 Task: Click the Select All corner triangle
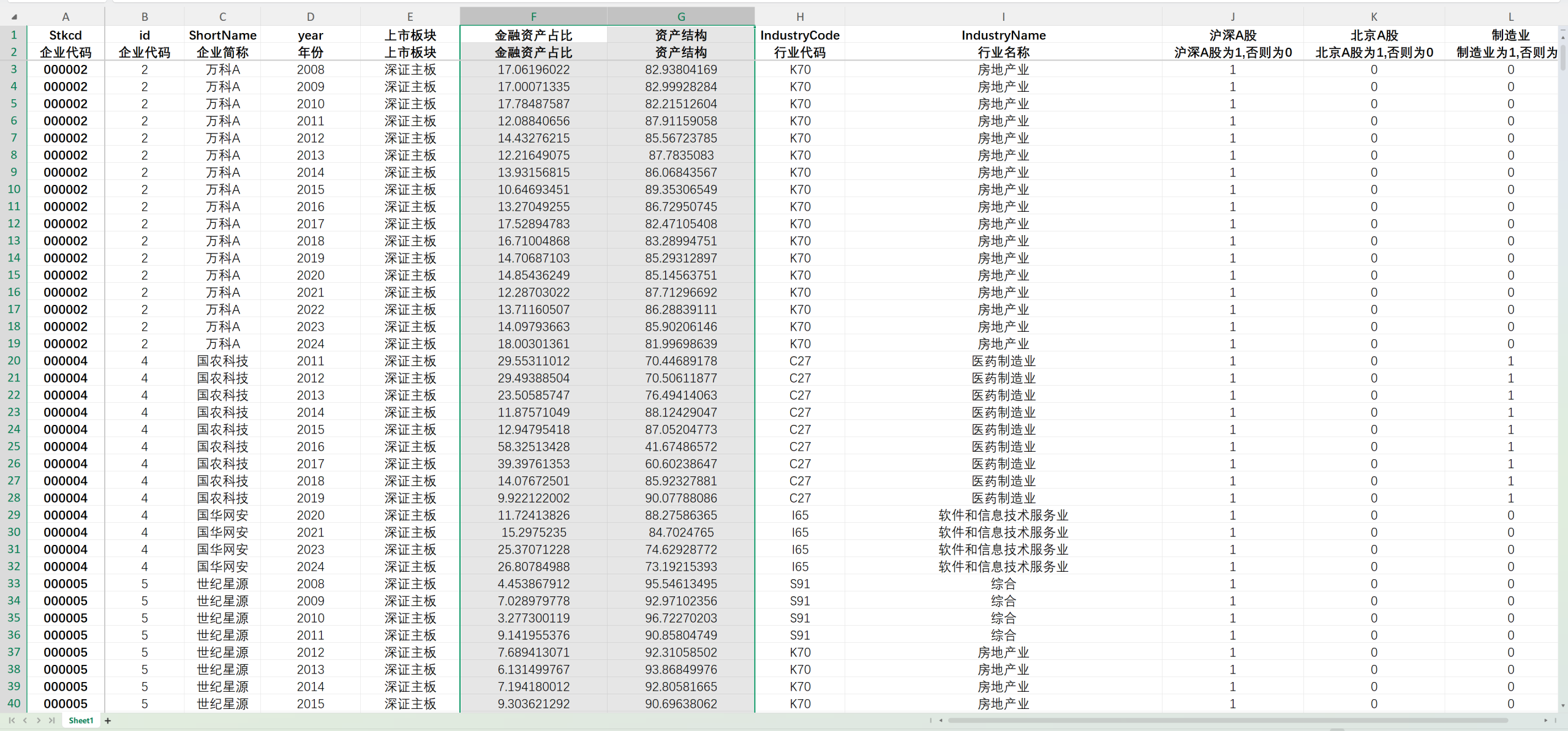[13, 17]
